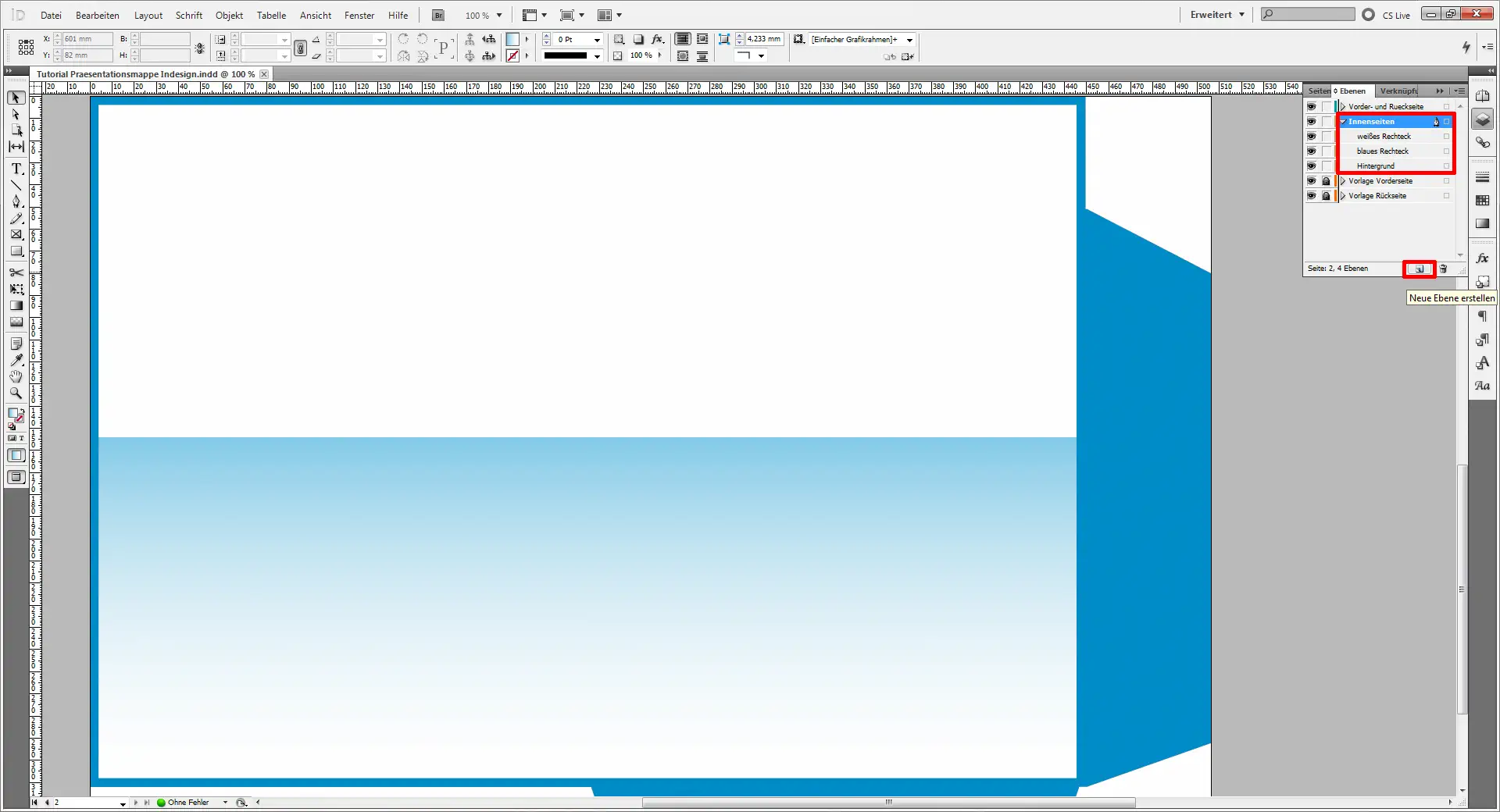Select the Line tool
Image resolution: width=1500 pixels, height=812 pixels.
coord(16,185)
